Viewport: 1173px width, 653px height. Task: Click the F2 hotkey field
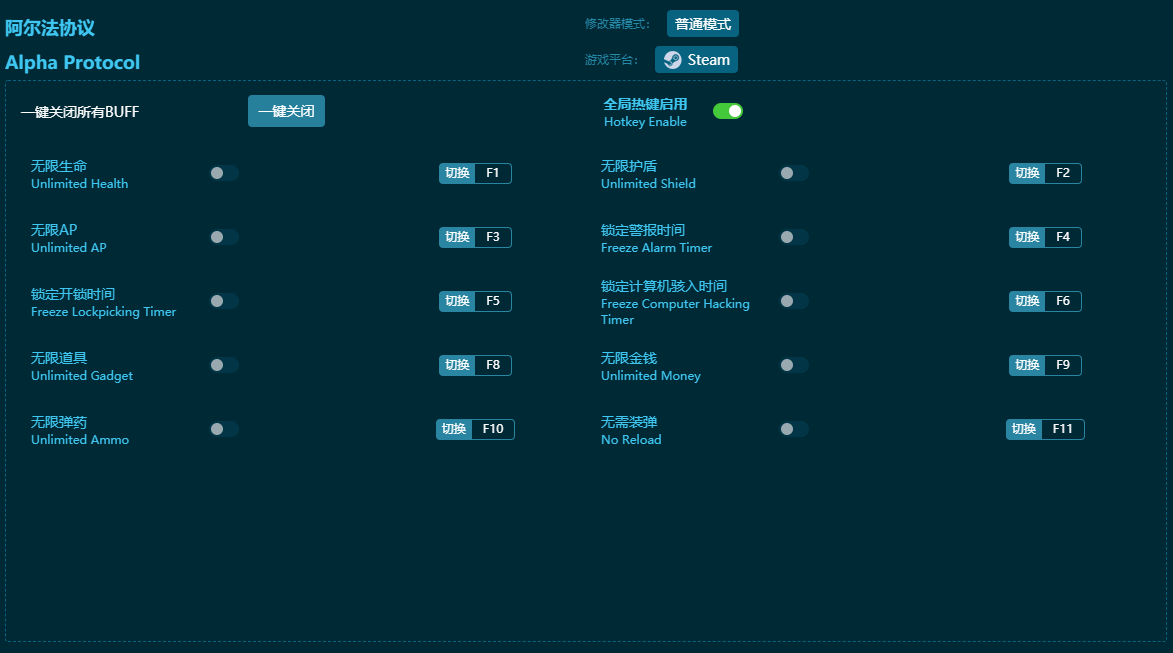coord(1063,174)
